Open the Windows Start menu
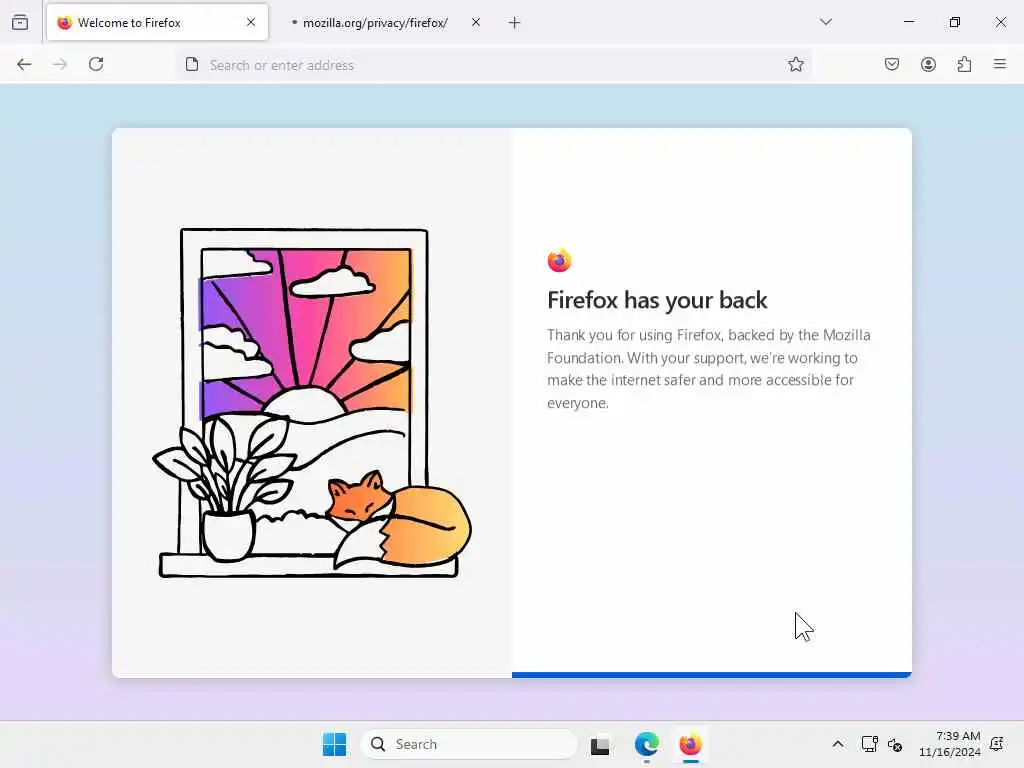Viewport: 1024px width, 768px height. coord(334,744)
